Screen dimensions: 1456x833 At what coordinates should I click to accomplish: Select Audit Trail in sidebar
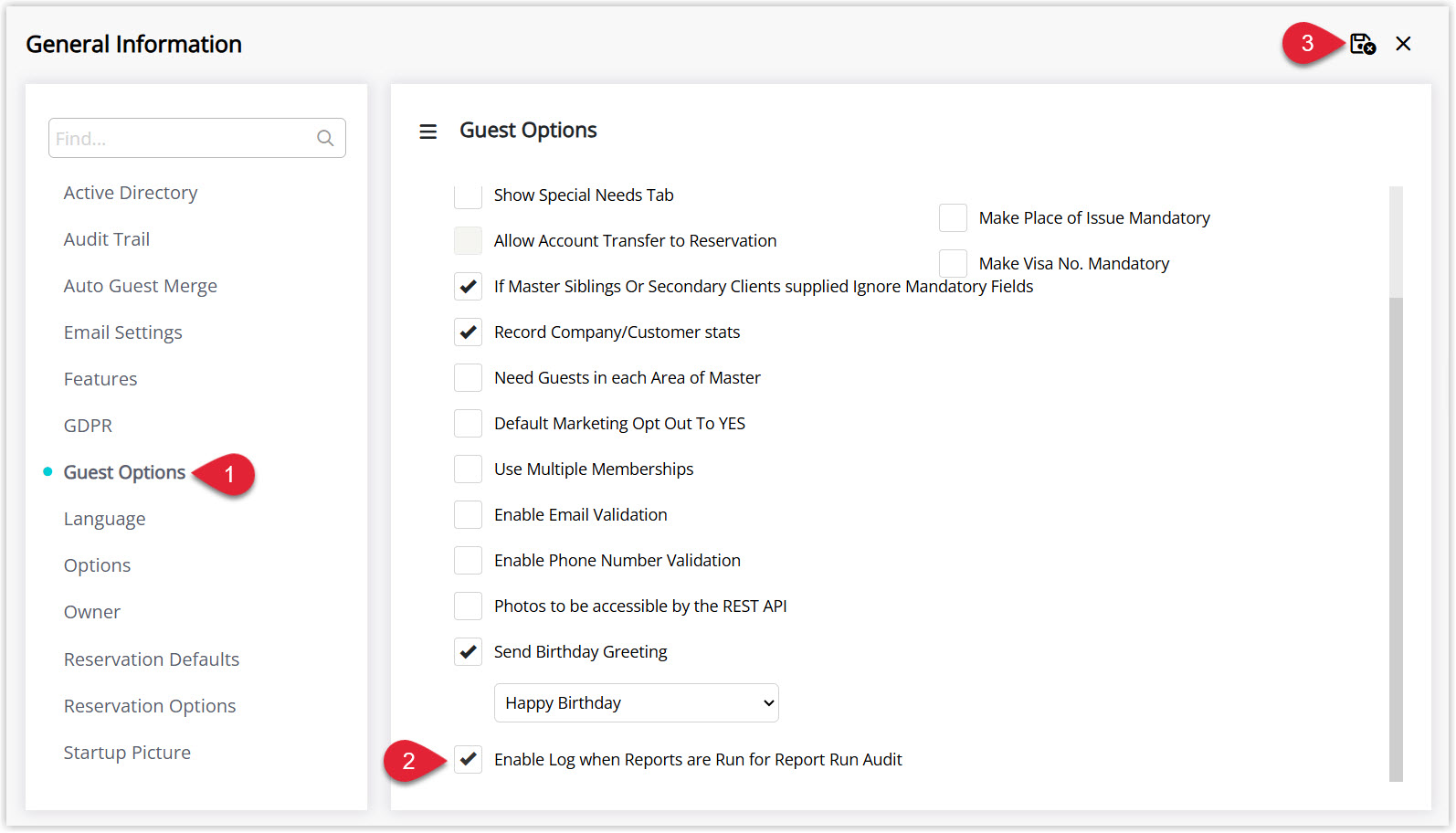click(x=107, y=239)
